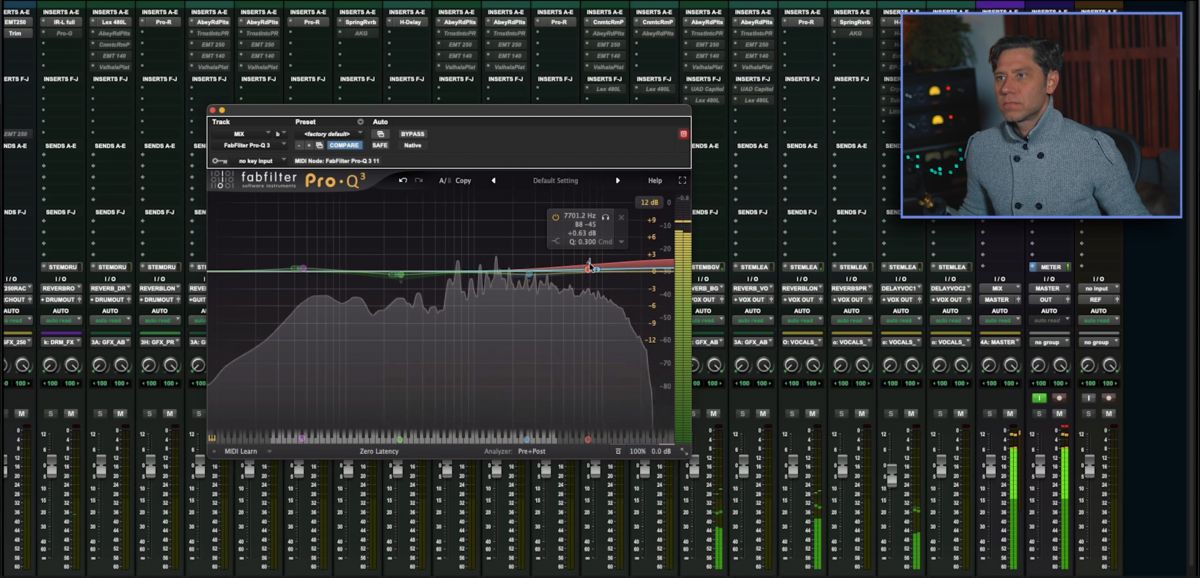
Task: Toggle SAFE mode in the plugin header
Action: coord(380,146)
